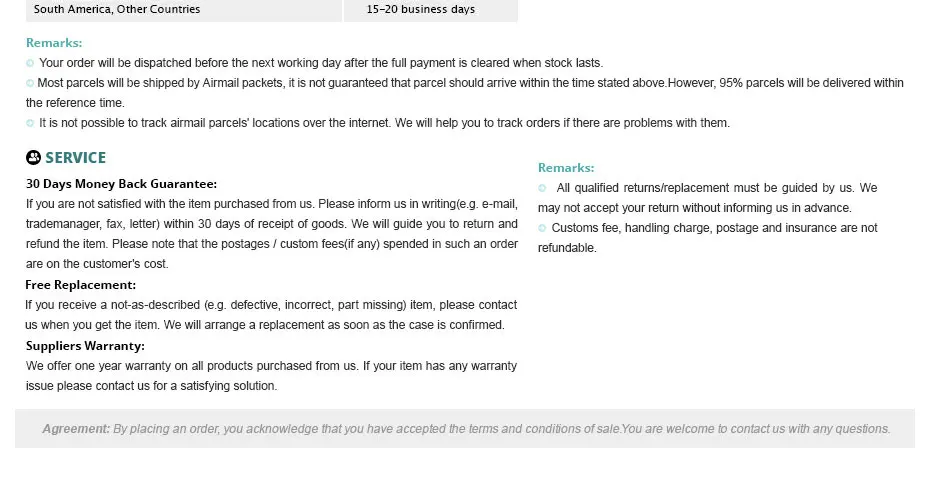Click the 'Suppliers Warranty:' heading
930x499 pixels.
(x=85, y=346)
